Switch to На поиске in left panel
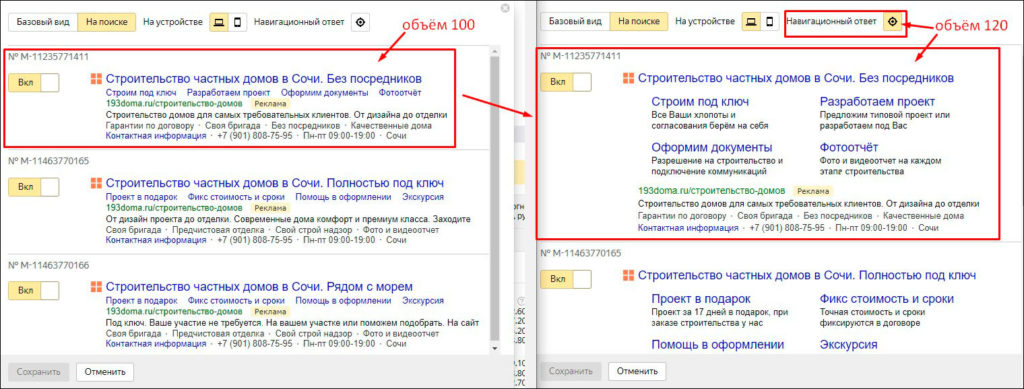Screen dimensions: 1024x389 (107, 22)
